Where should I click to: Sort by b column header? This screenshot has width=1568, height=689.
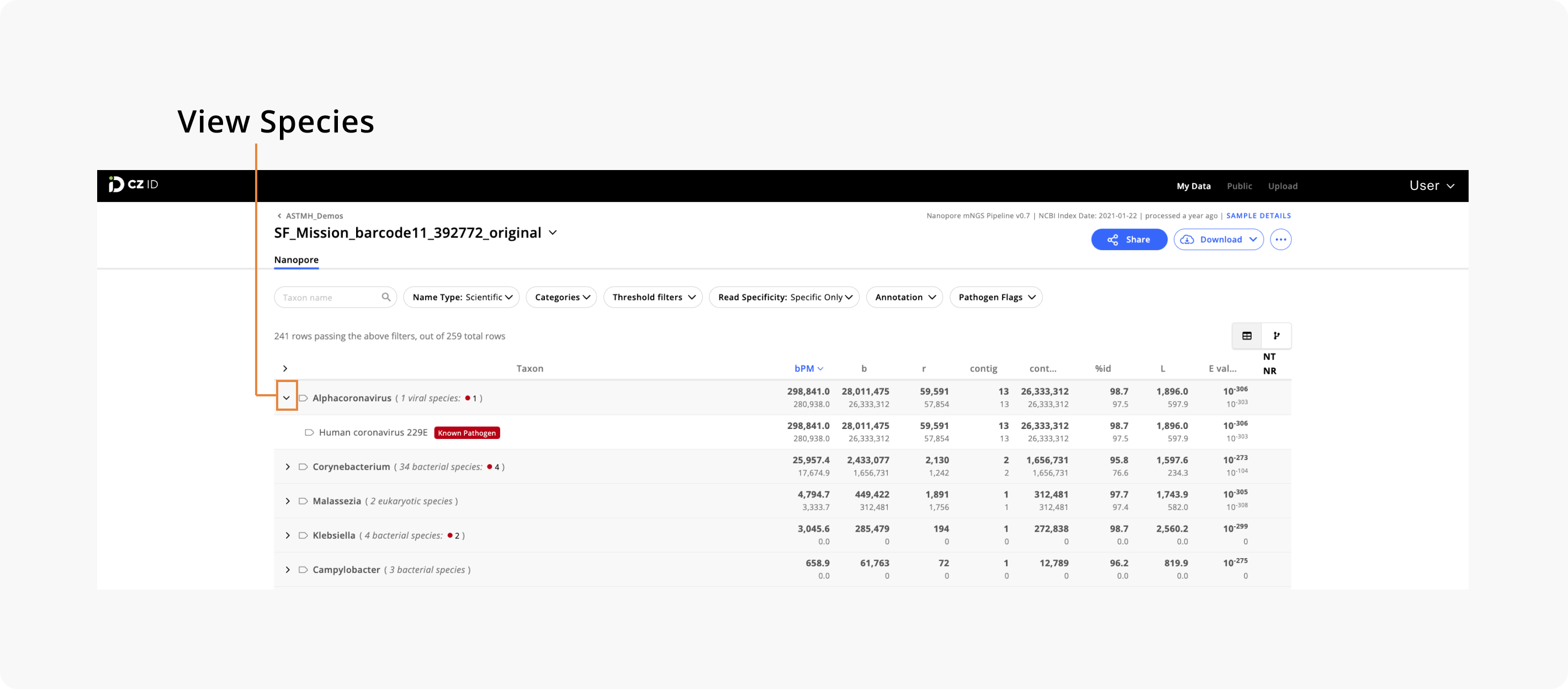[x=864, y=368]
